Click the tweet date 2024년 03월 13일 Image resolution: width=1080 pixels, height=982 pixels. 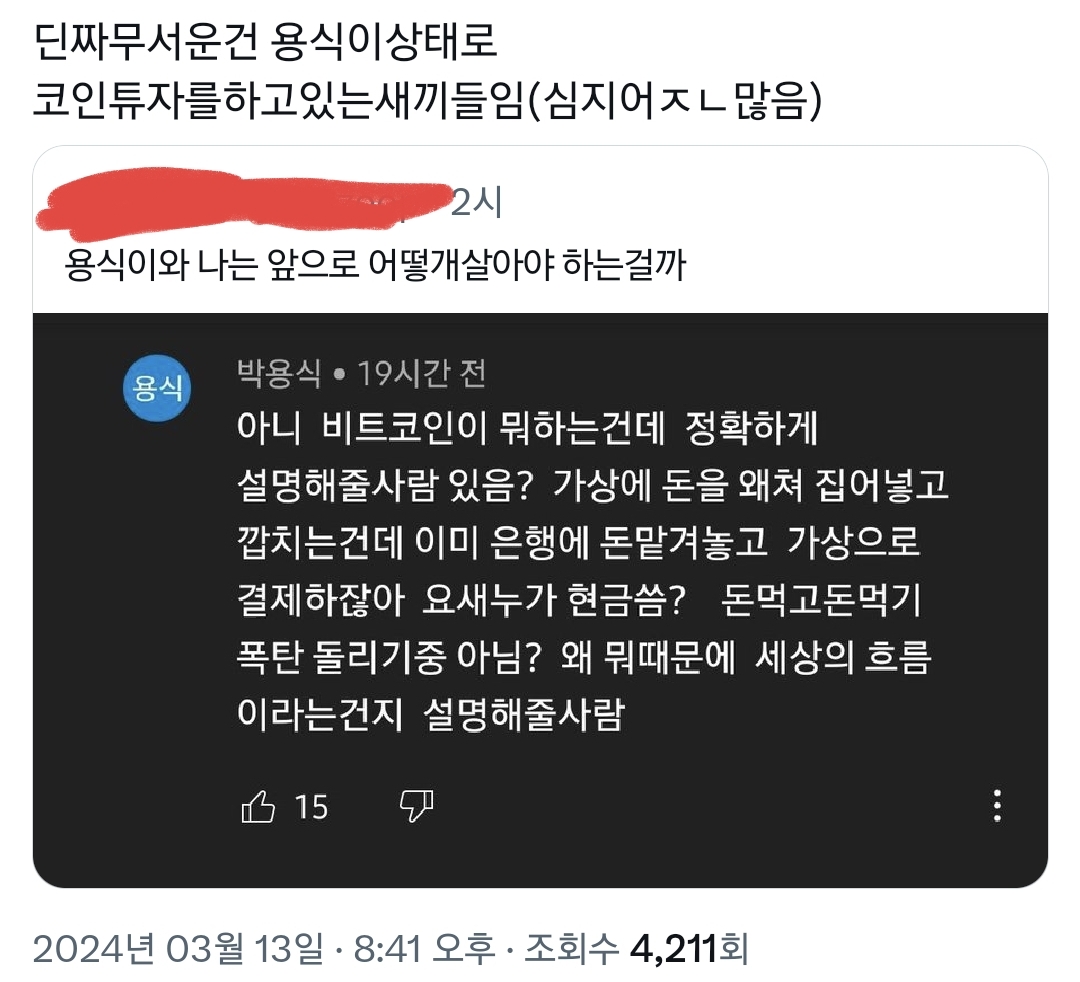coord(178,950)
